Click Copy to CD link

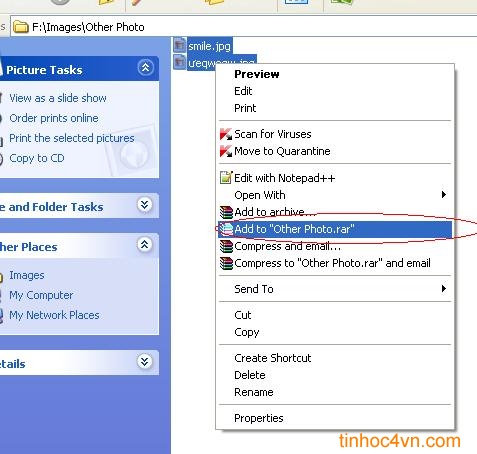pyautogui.click(x=37, y=158)
